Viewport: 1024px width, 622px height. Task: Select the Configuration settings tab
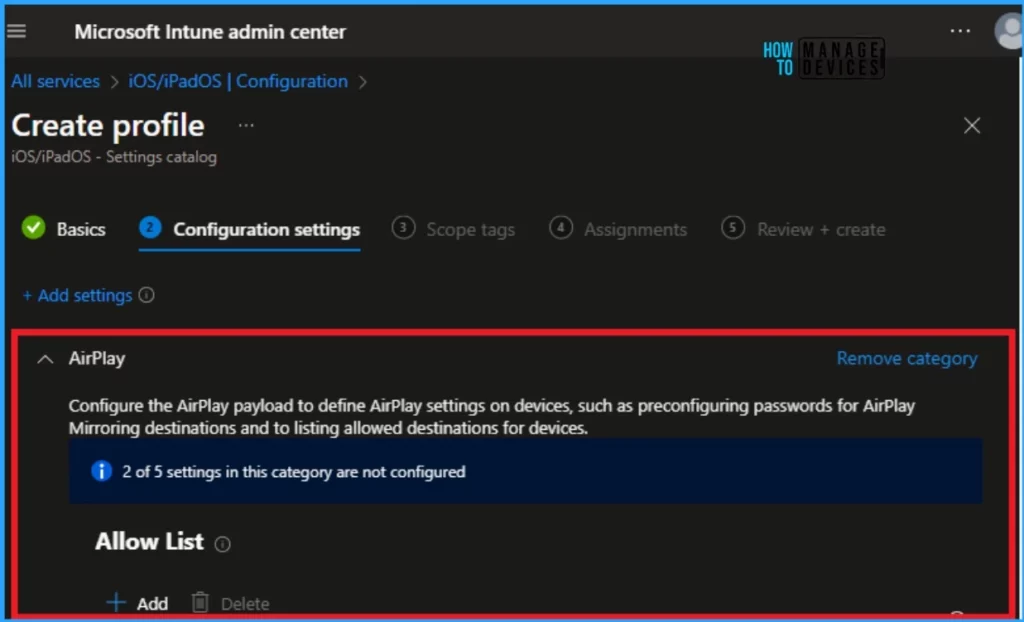click(249, 229)
